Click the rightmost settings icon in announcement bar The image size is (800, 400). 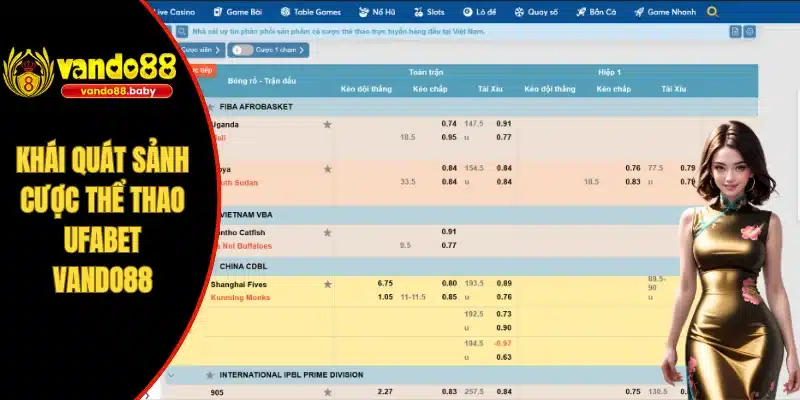click(749, 32)
